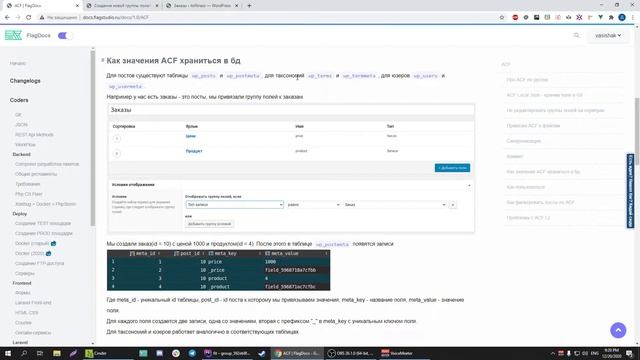Click the vertical blue feedback tab
640x360 pixels.
point(631,191)
